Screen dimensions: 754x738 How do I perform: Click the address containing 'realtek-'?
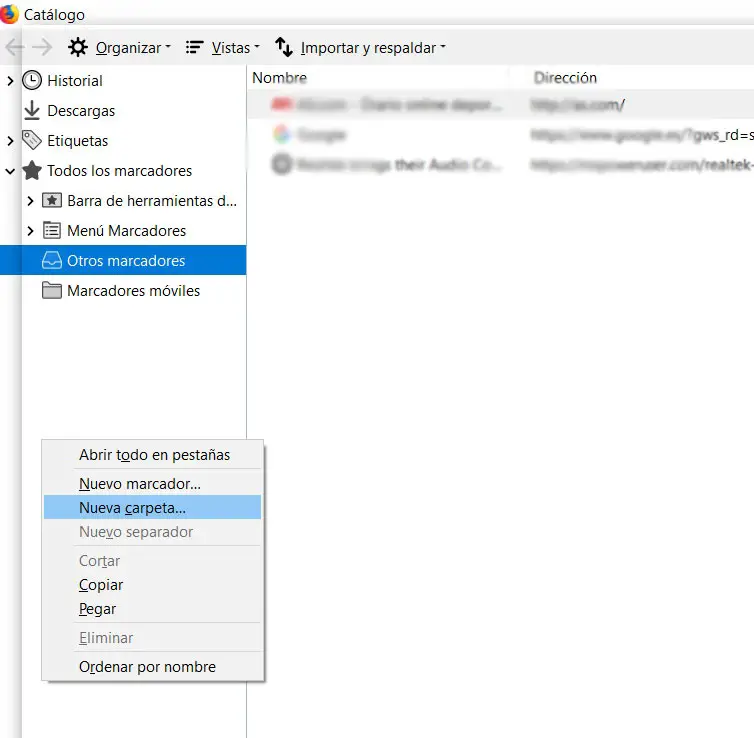(x=642, y=165)
